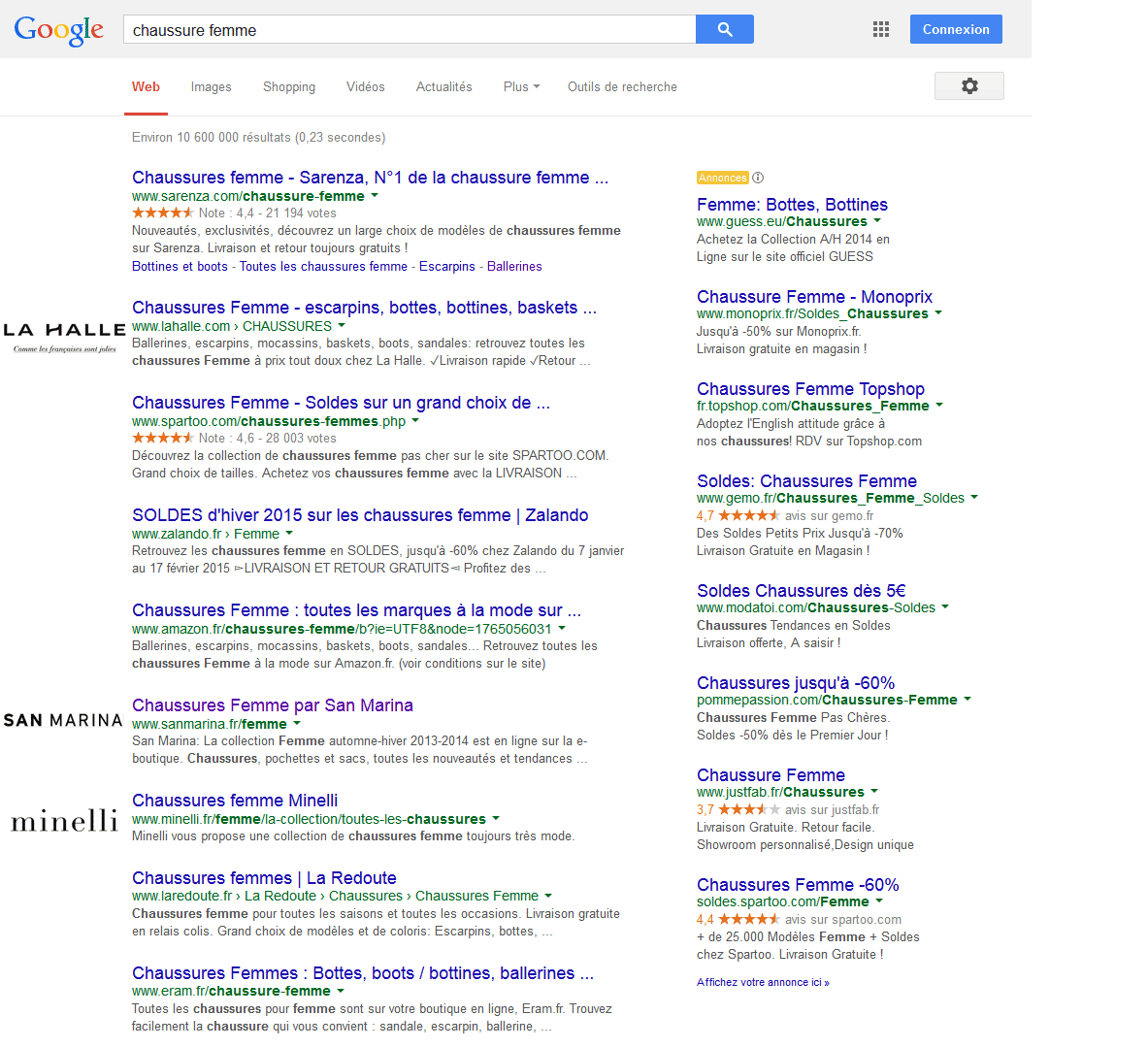Follow the Bottines et boots sitelink
This screenshot has height=1048, width=1148.
pos(180,266)
